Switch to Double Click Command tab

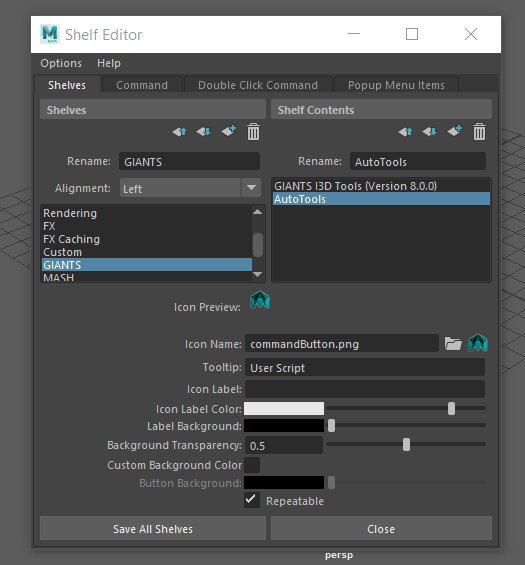[x=258, y=85]
